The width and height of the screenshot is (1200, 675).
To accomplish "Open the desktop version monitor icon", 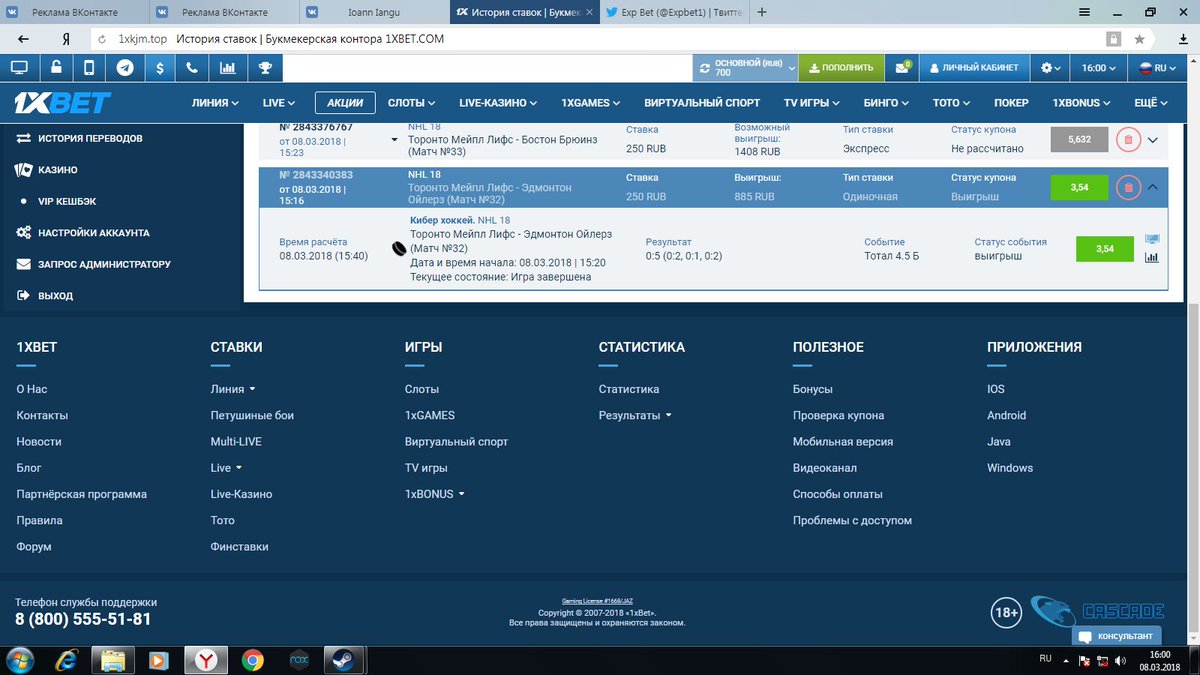I will (19, 68).
